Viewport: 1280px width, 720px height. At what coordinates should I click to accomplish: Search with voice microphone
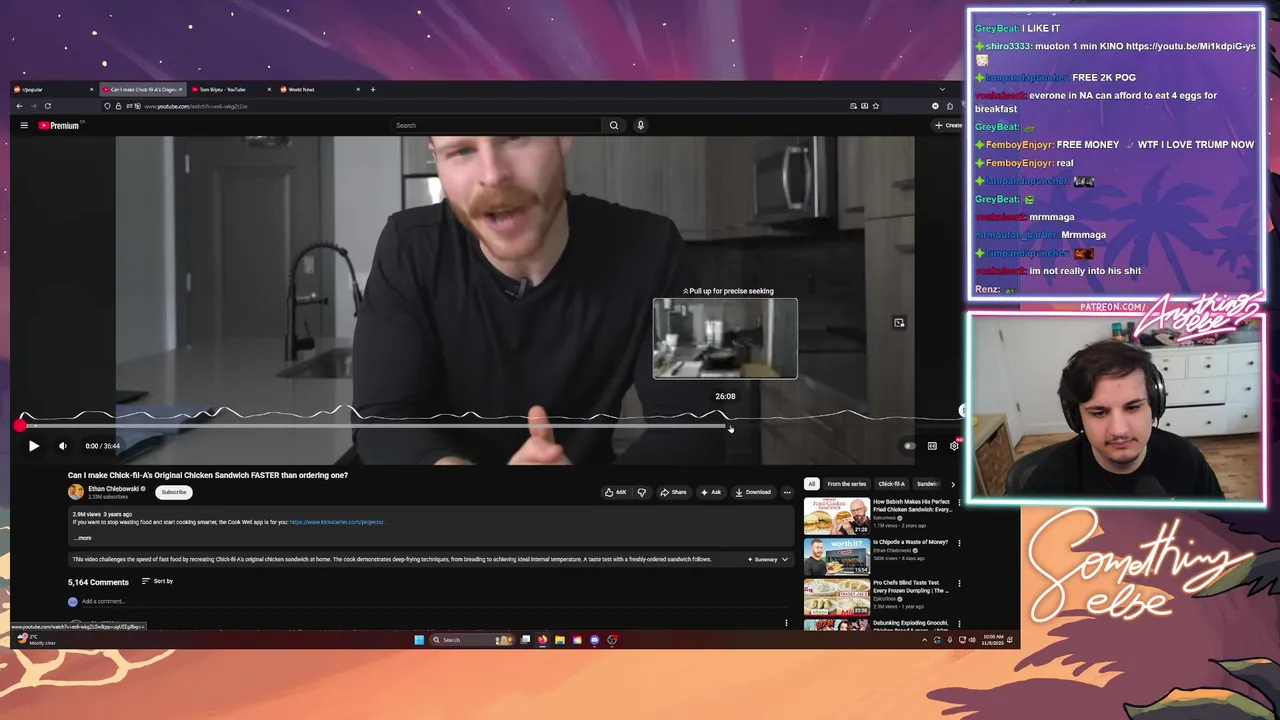(x=640, y=125)
